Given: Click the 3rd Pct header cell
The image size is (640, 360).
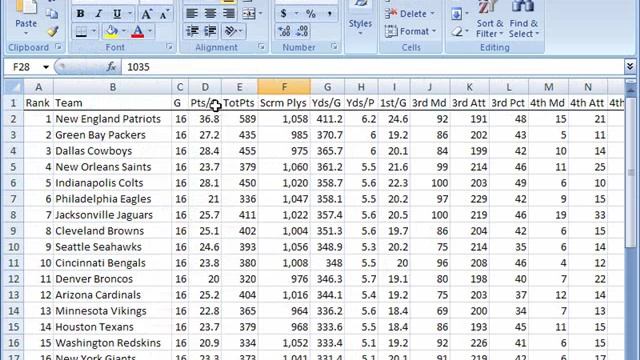Looking at the screenshot, I should (509, 103).
